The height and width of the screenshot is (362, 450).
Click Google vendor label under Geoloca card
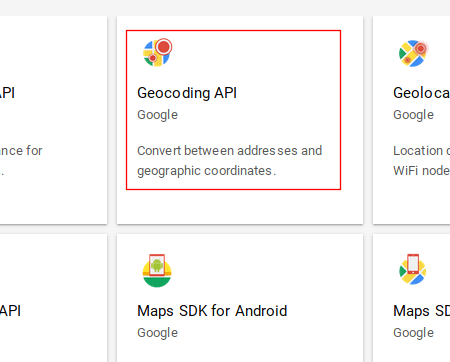(414, 115)
